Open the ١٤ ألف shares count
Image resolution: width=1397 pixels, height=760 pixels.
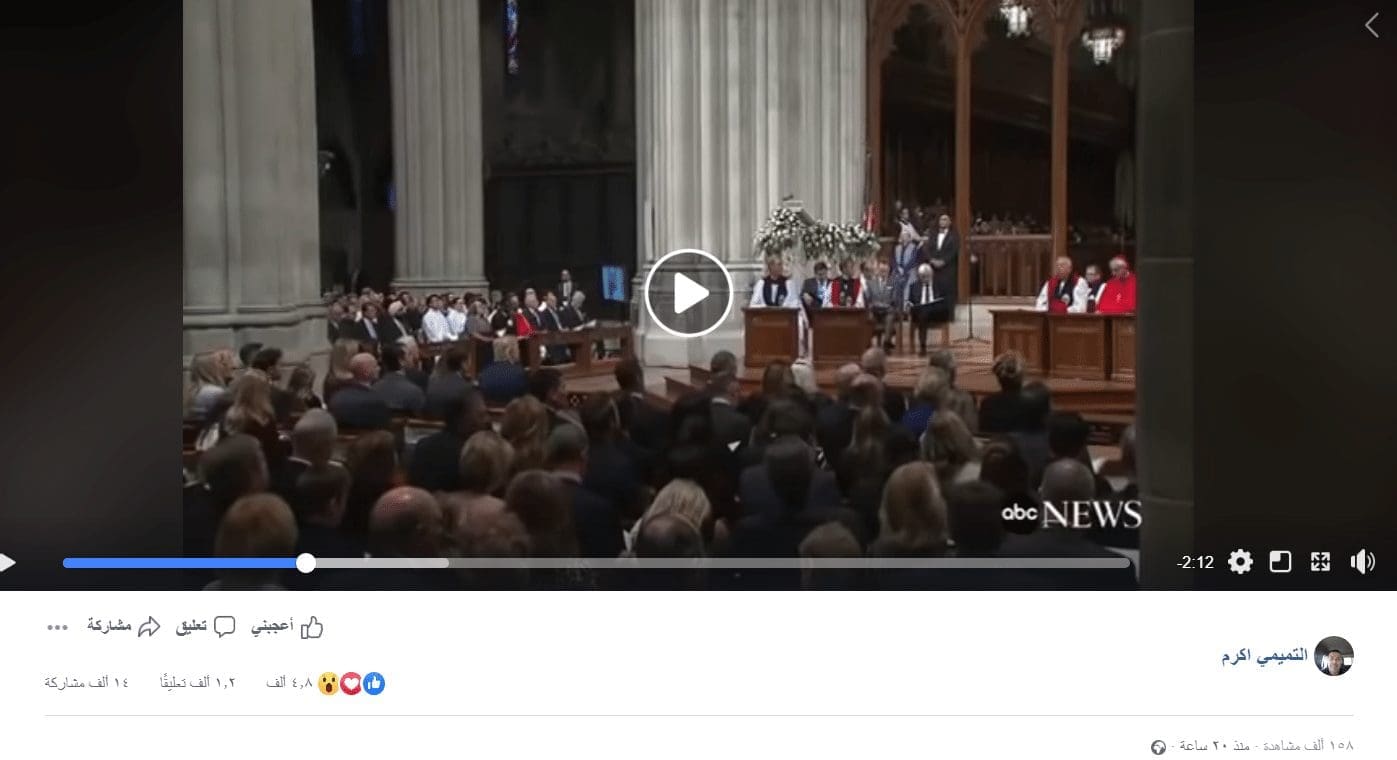coord(87,683)
